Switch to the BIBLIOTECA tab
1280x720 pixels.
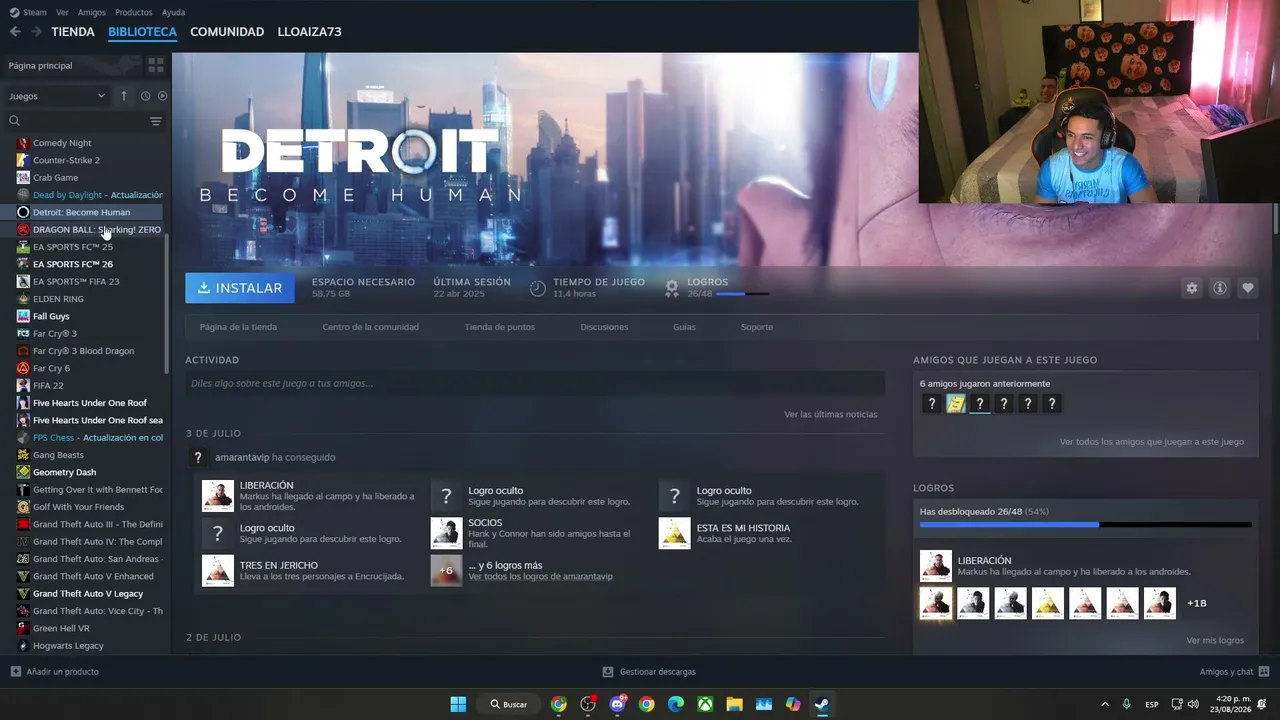pos(142,32)
